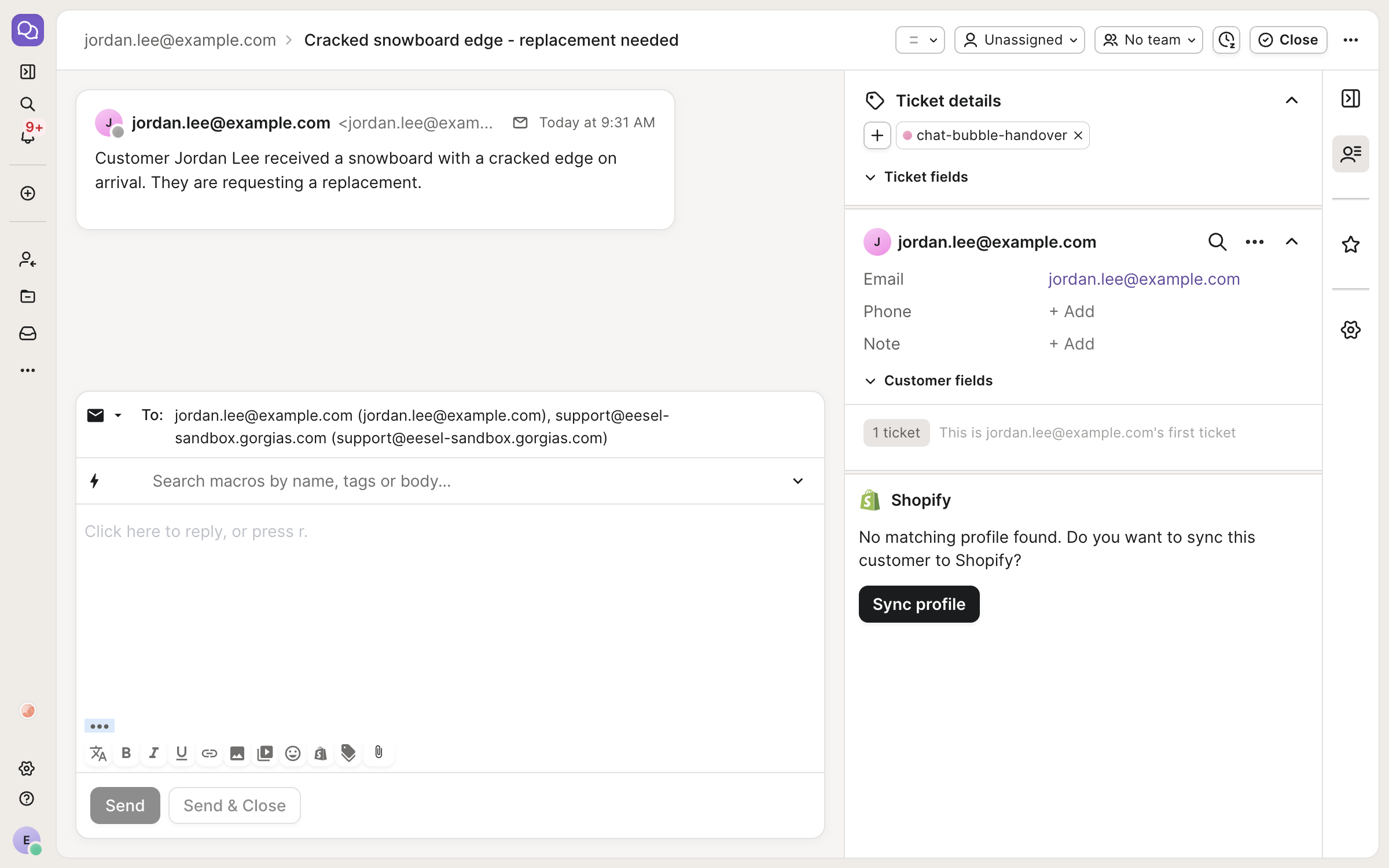The width and height of the screenshot is (1389, 868).
Task: Add a phone number for customer
Action: click(x=1072, y=311)
